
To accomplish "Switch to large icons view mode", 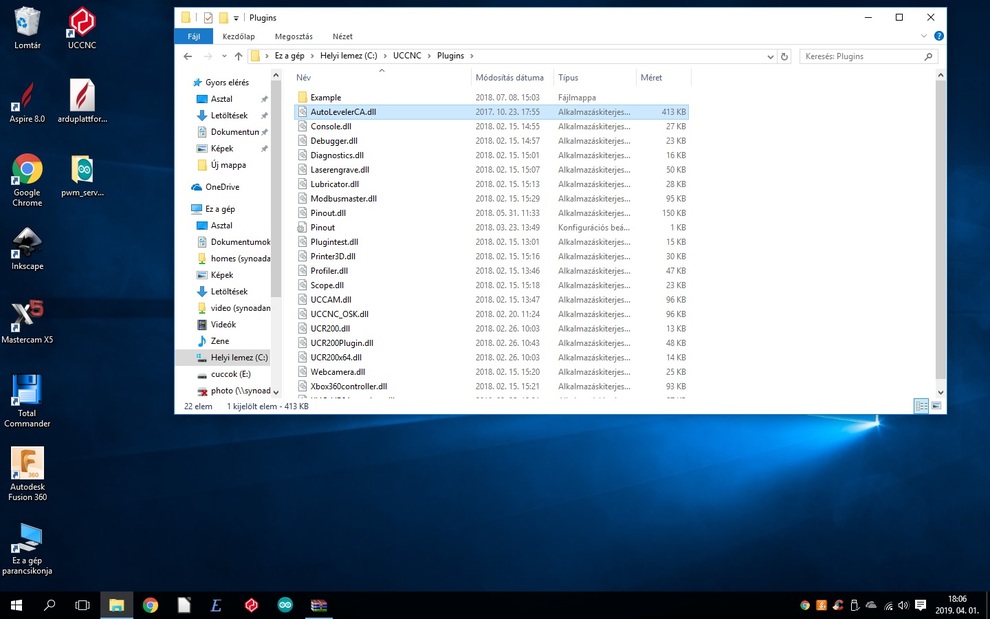I will 936,406.
